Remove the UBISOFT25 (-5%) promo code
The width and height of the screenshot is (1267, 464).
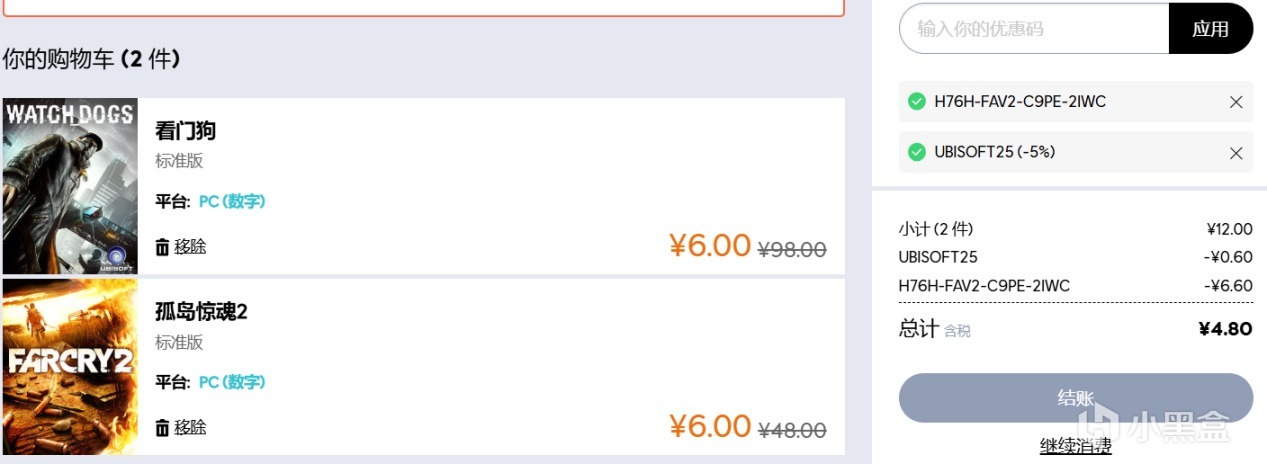coord(1236,153)
